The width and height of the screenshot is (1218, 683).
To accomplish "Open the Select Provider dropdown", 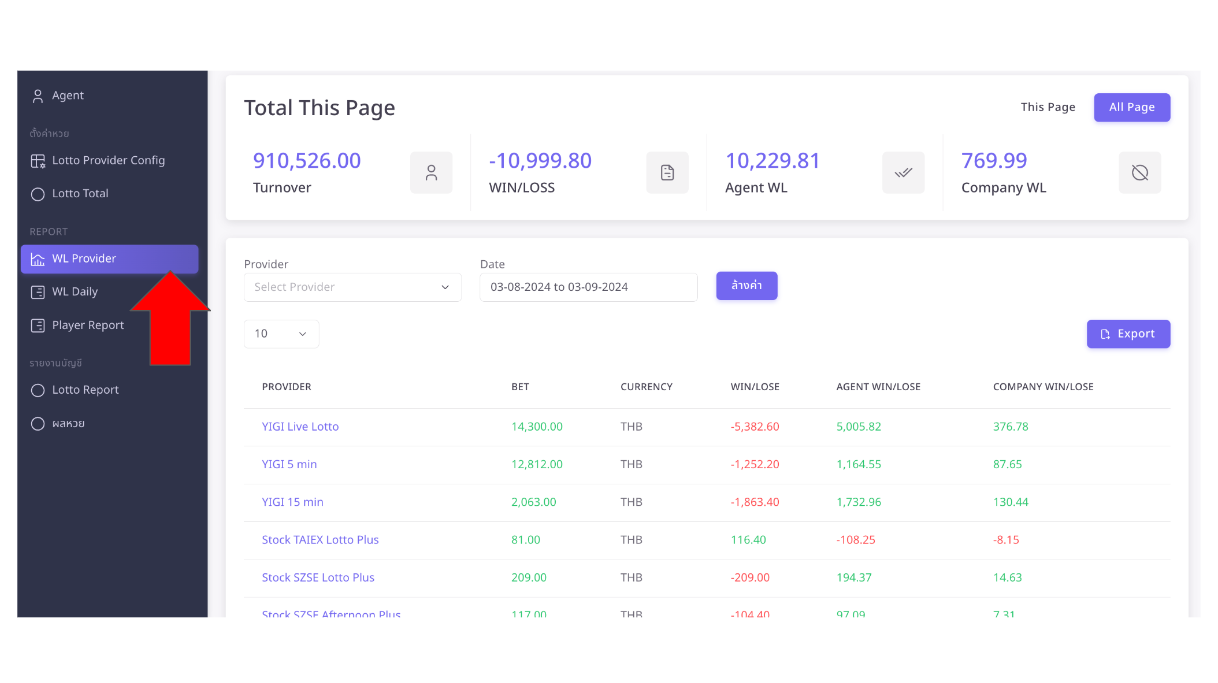I will 352,288.
